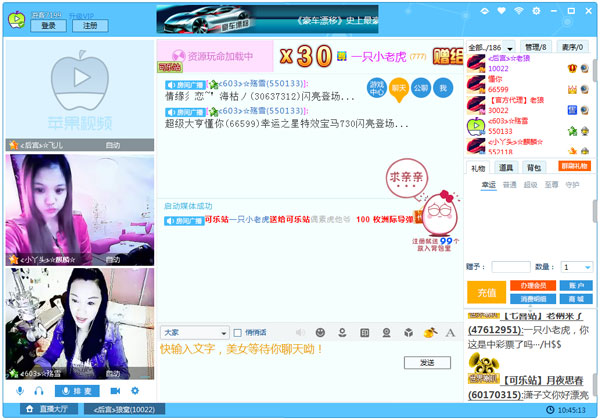The width and height of the screenshot is (600, 420).
Task: Select the 礼物 gifts tab
Action: coord(478,168)
